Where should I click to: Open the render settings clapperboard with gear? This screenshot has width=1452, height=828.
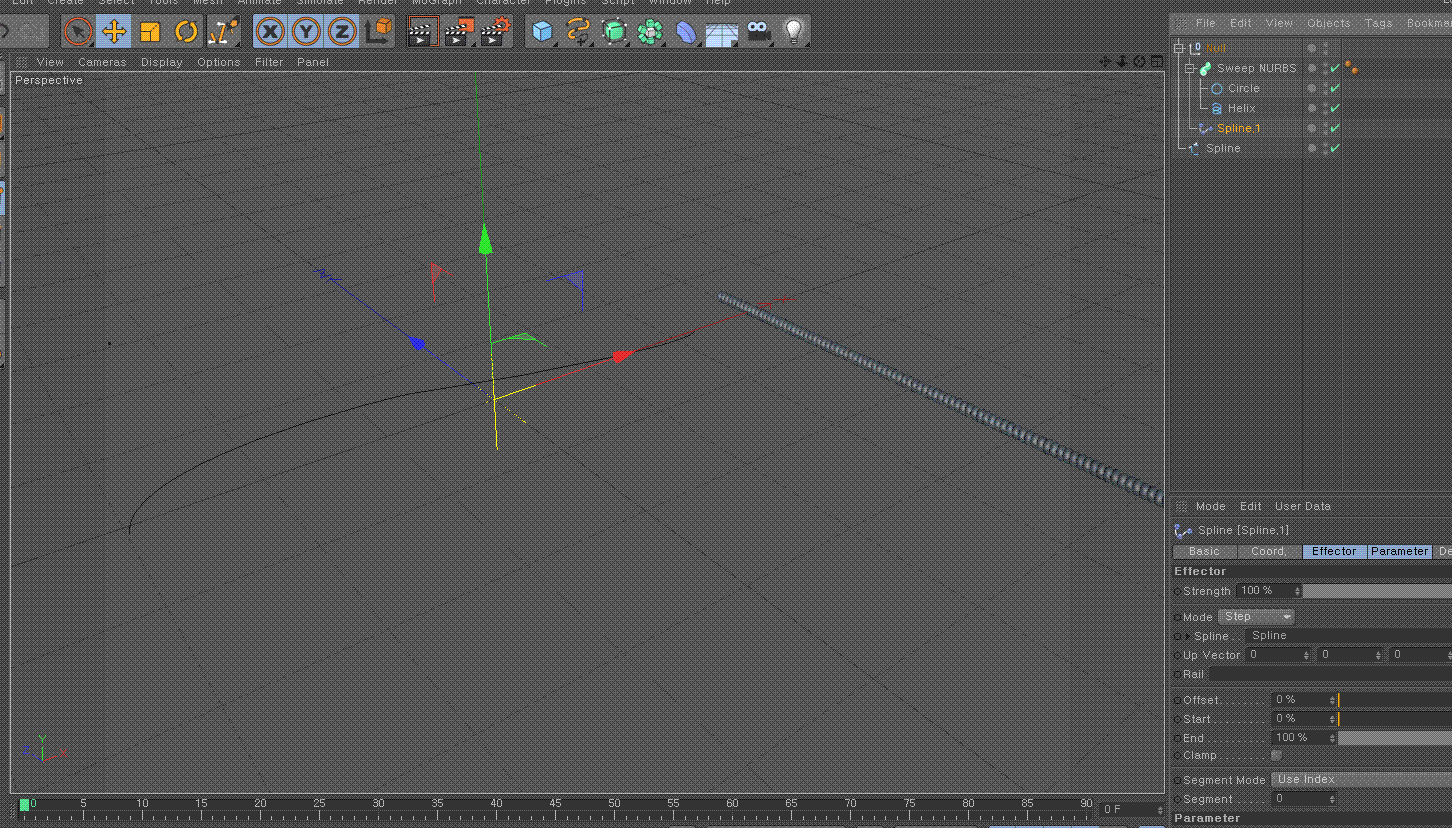pos(494,32)
